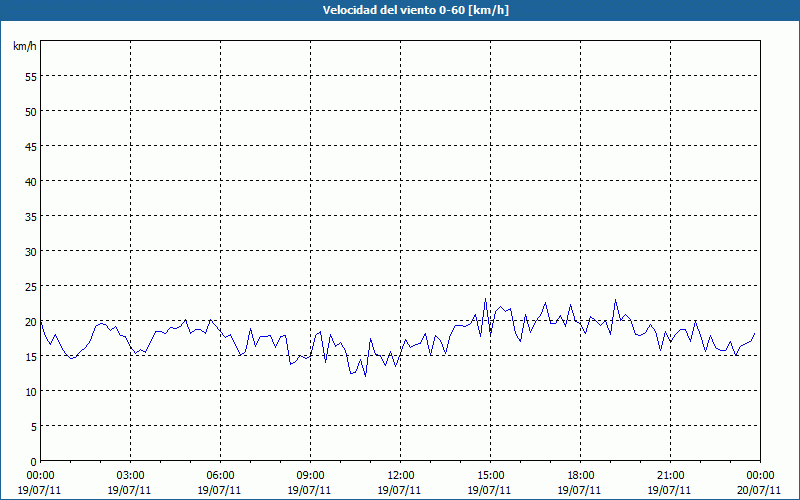
Task: Click the '15:00' time label
Action: pyautogui.click(x=490, y=476)
